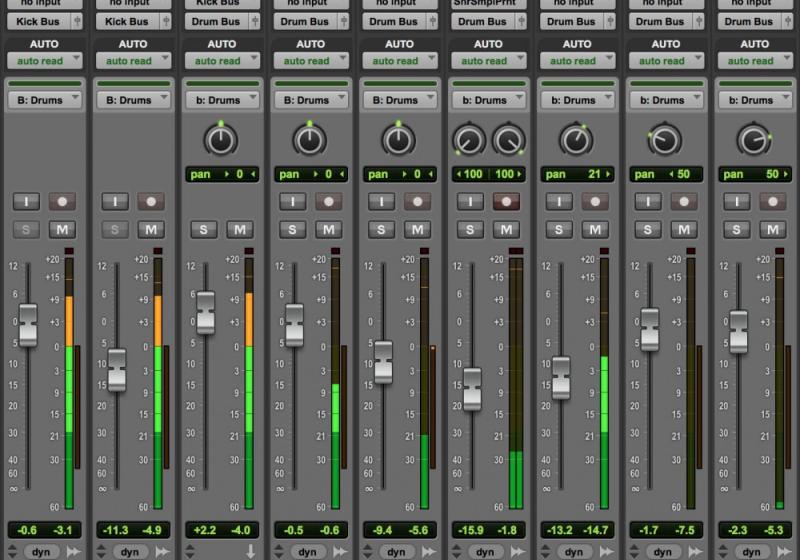Open the auto read menu on the pan 21 track

click(x=577, y=61)
